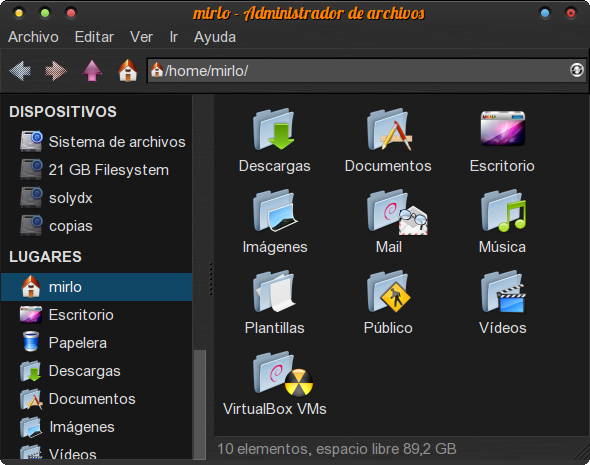Go back with the left arrow icon

tap(20, 70)
